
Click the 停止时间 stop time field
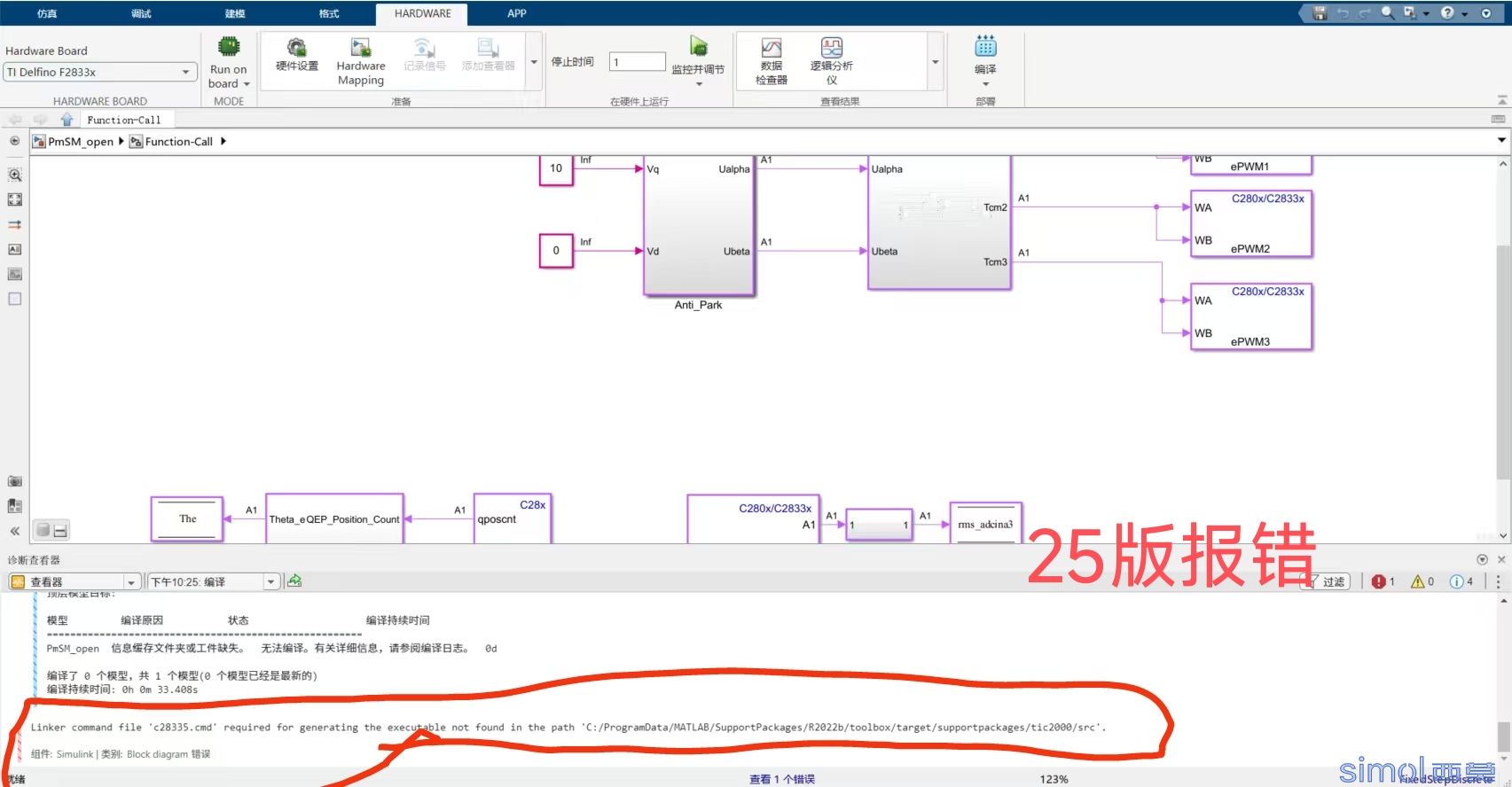pyautogui.click(x=637, y=62)
